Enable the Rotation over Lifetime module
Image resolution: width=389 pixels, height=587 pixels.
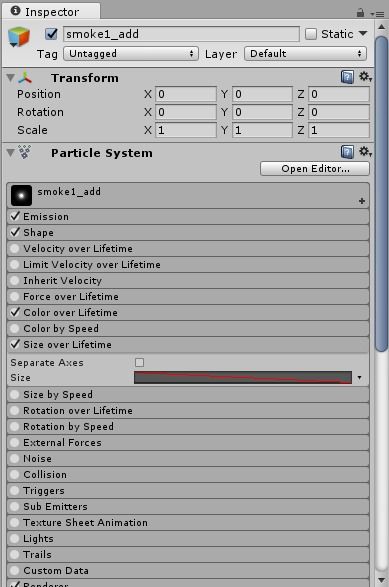pos(15,410)
